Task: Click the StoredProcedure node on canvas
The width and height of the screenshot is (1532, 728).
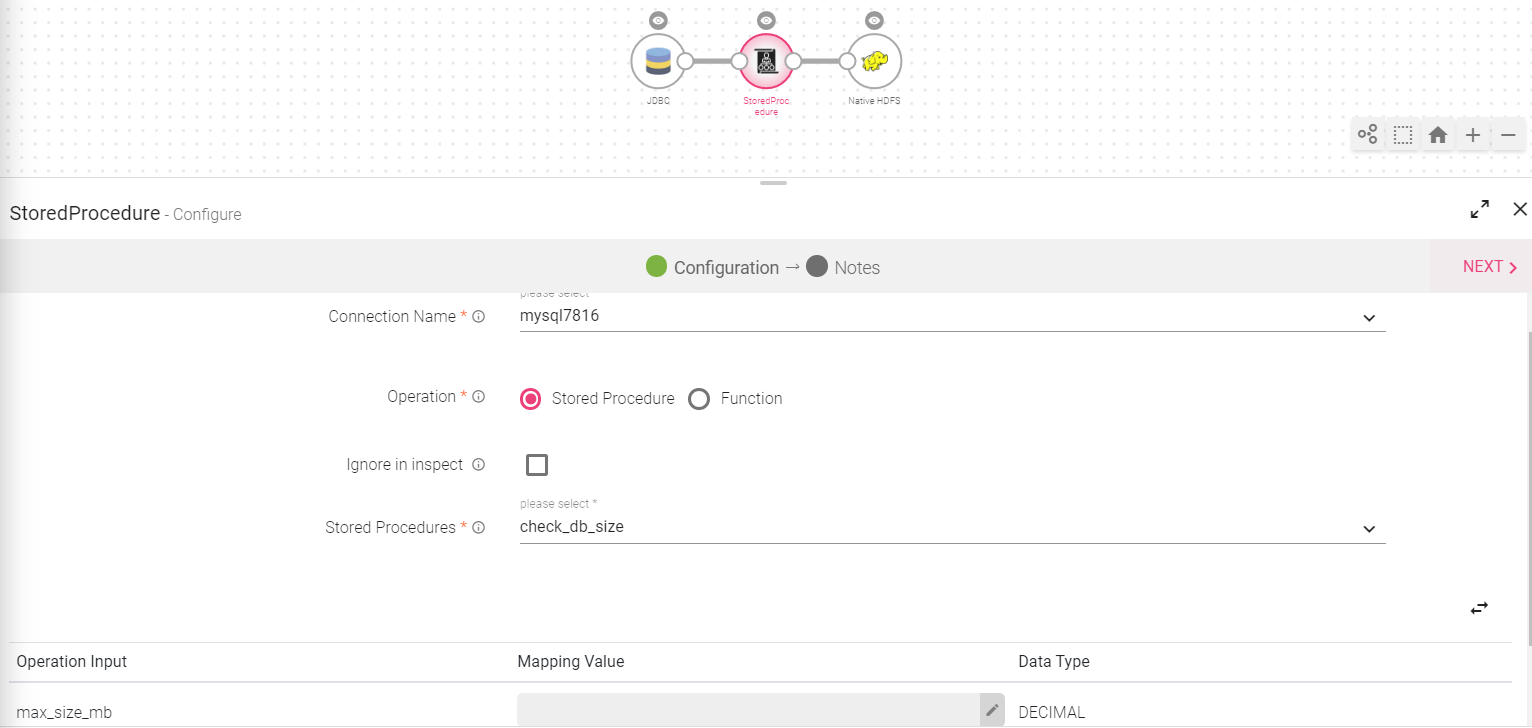Action: (x=766, y=61)
